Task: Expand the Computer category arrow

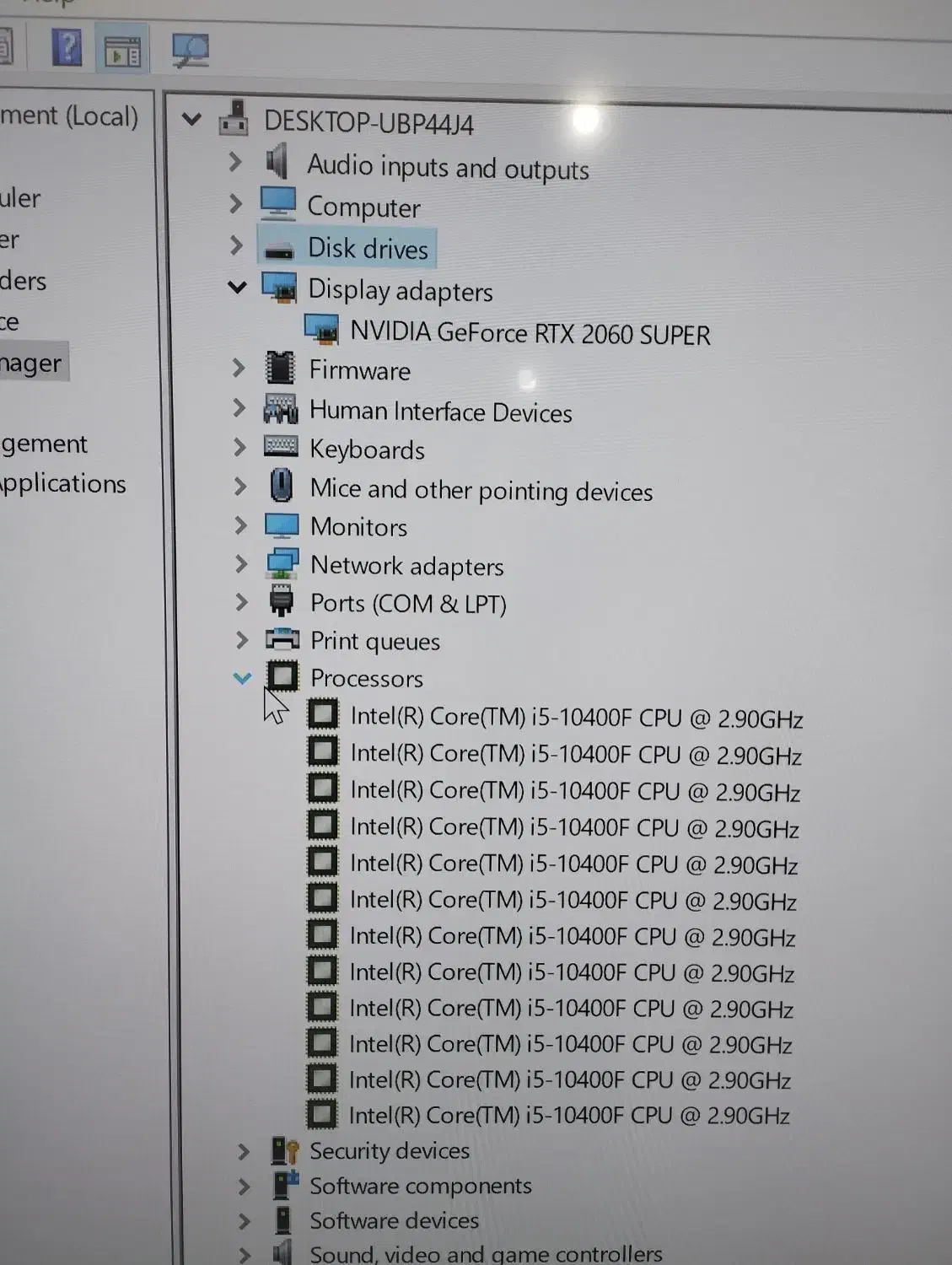Action: pos(235,203)
